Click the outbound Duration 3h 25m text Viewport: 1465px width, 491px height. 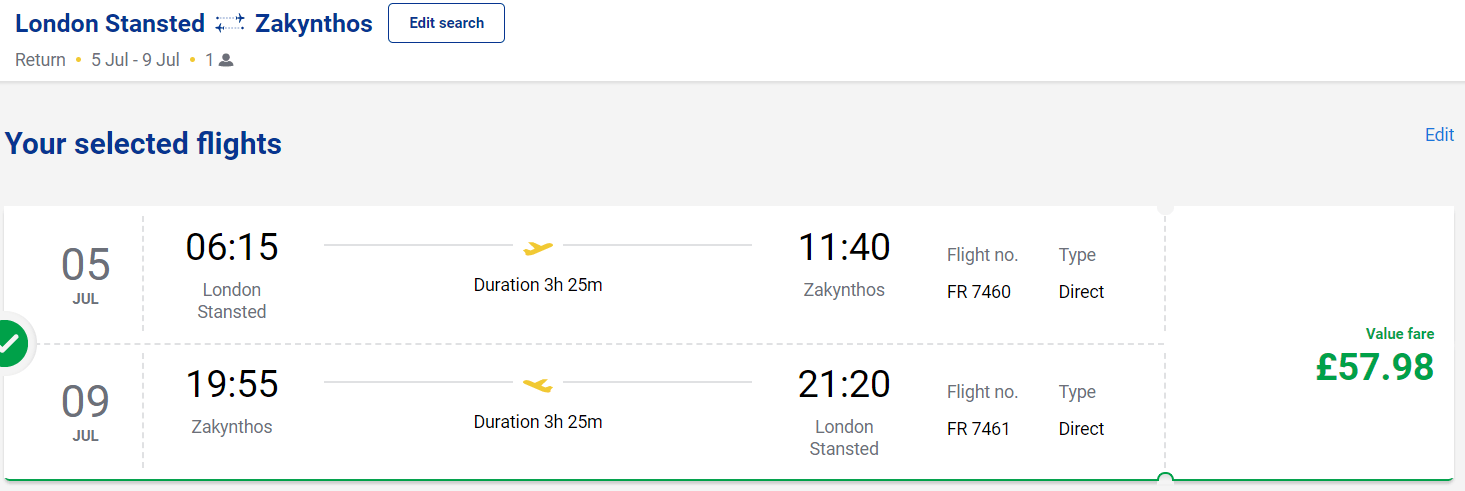538,285
